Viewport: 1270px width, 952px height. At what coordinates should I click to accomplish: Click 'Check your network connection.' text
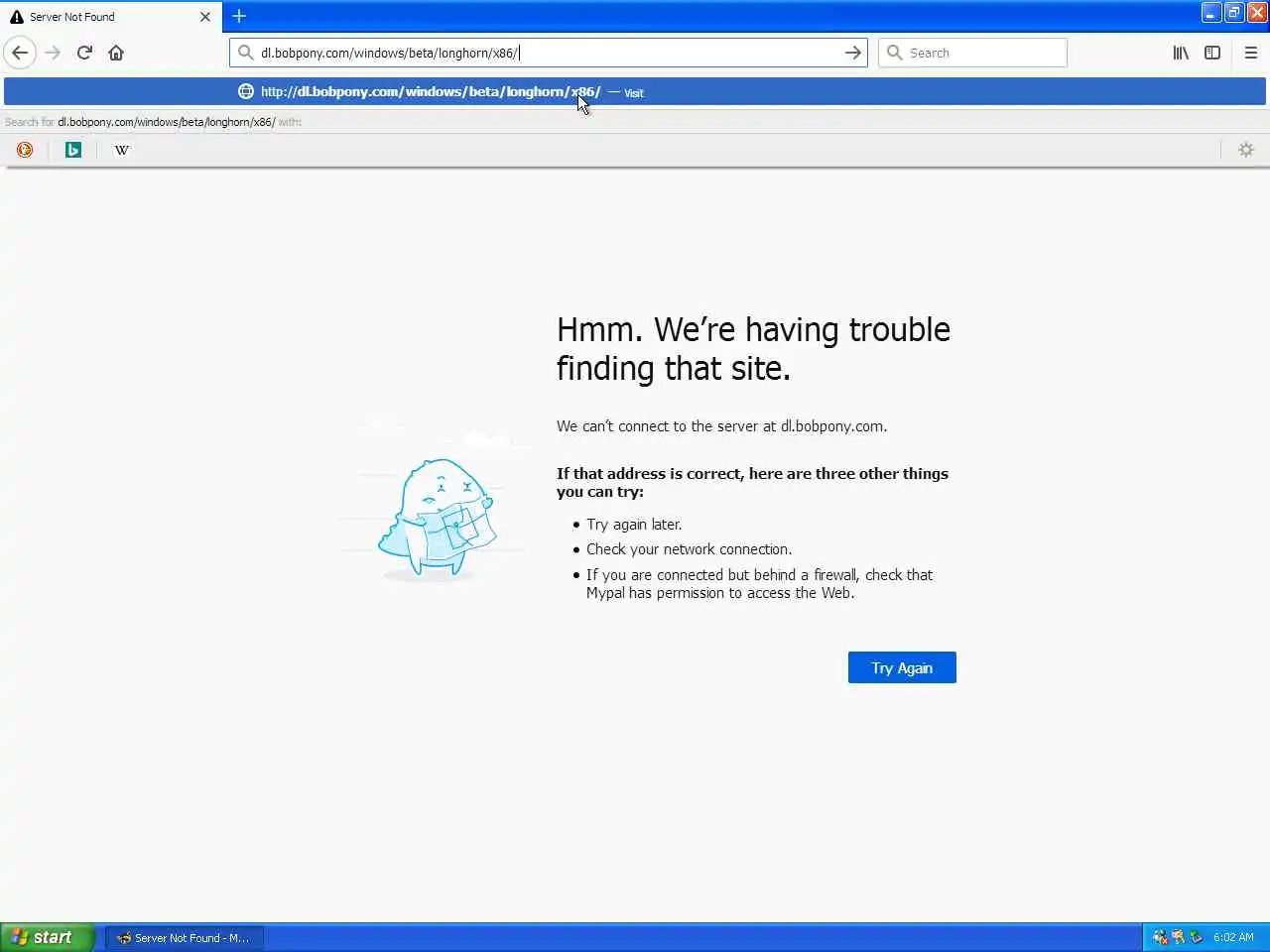click(x=689, y=549)
